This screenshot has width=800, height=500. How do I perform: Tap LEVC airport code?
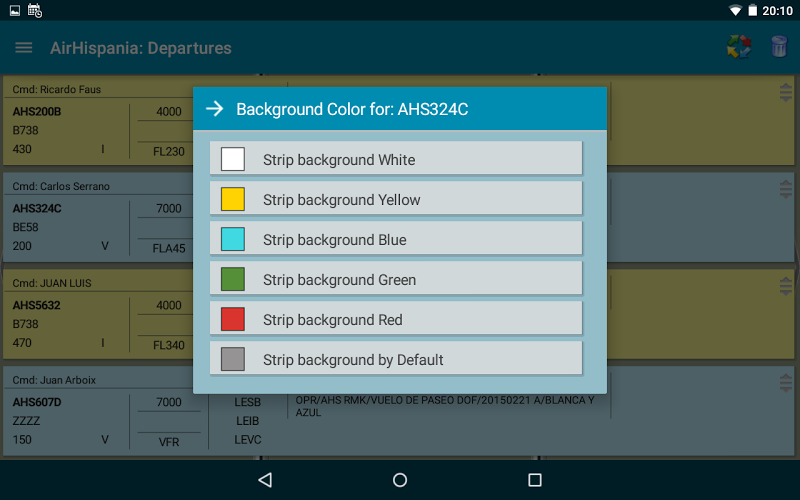247,439
